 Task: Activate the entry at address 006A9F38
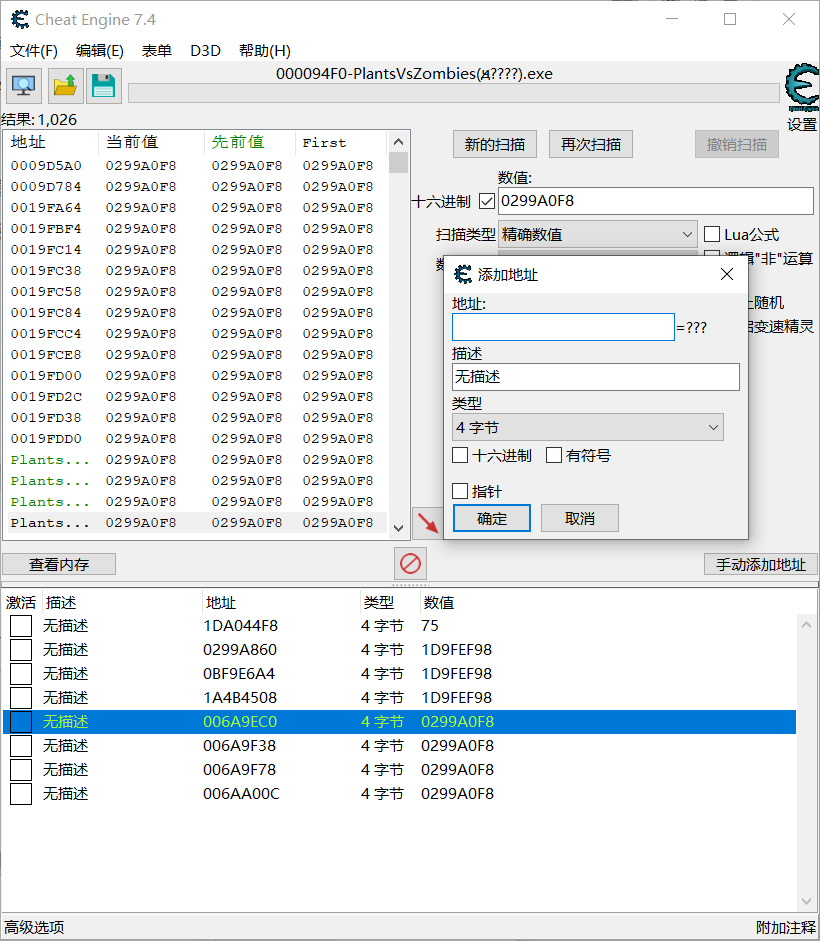point(21,746)
